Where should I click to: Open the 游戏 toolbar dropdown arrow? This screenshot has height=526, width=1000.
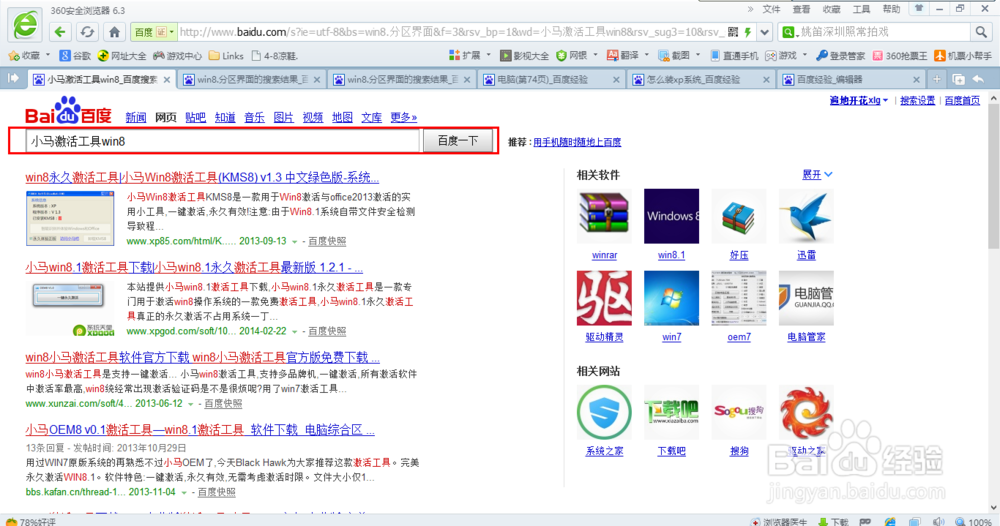pyautogui.click(x=804, y=55)
